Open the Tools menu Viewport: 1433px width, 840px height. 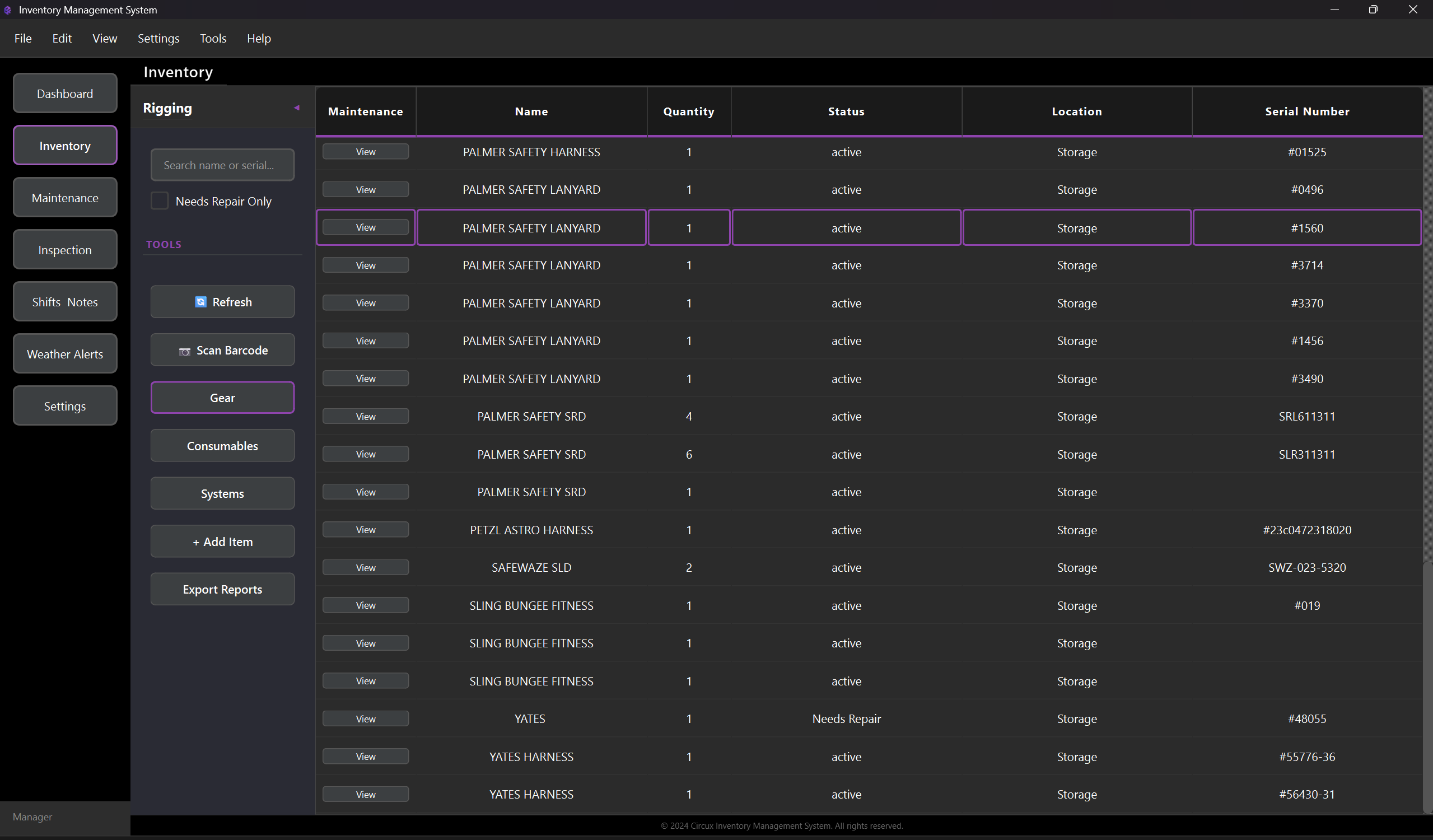pyautogui.click(x=213, y=38)
